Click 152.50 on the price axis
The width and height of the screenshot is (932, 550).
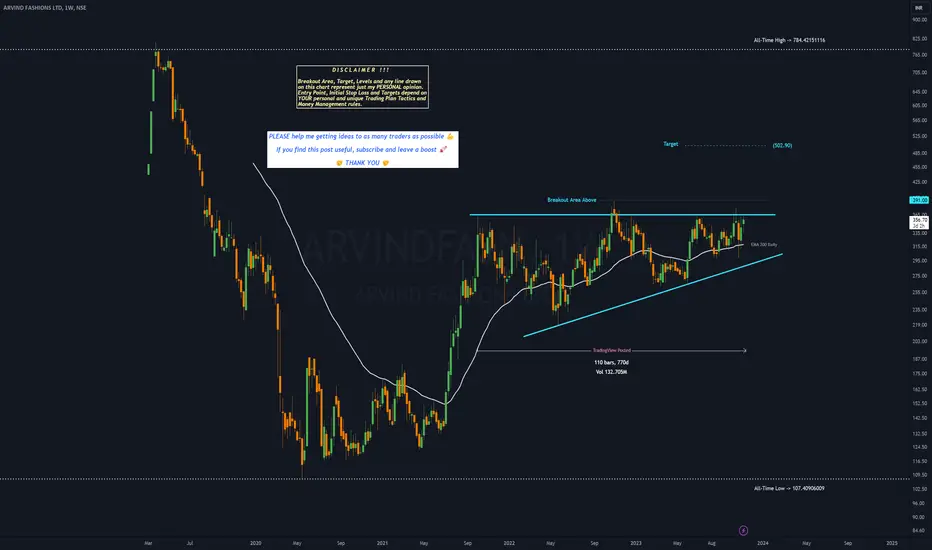tap(919, 403)
